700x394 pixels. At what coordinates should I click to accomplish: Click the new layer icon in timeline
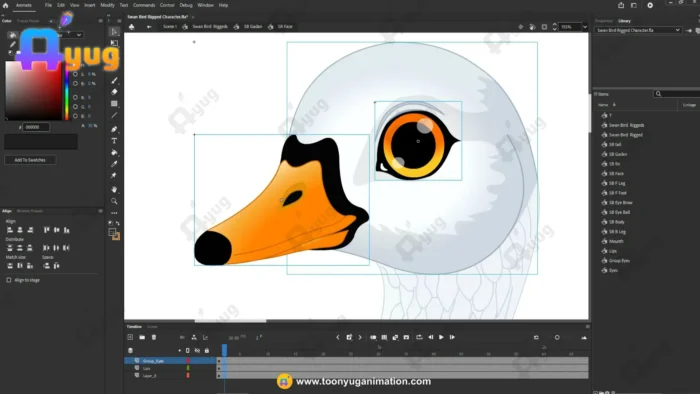(x=130, y=337)
